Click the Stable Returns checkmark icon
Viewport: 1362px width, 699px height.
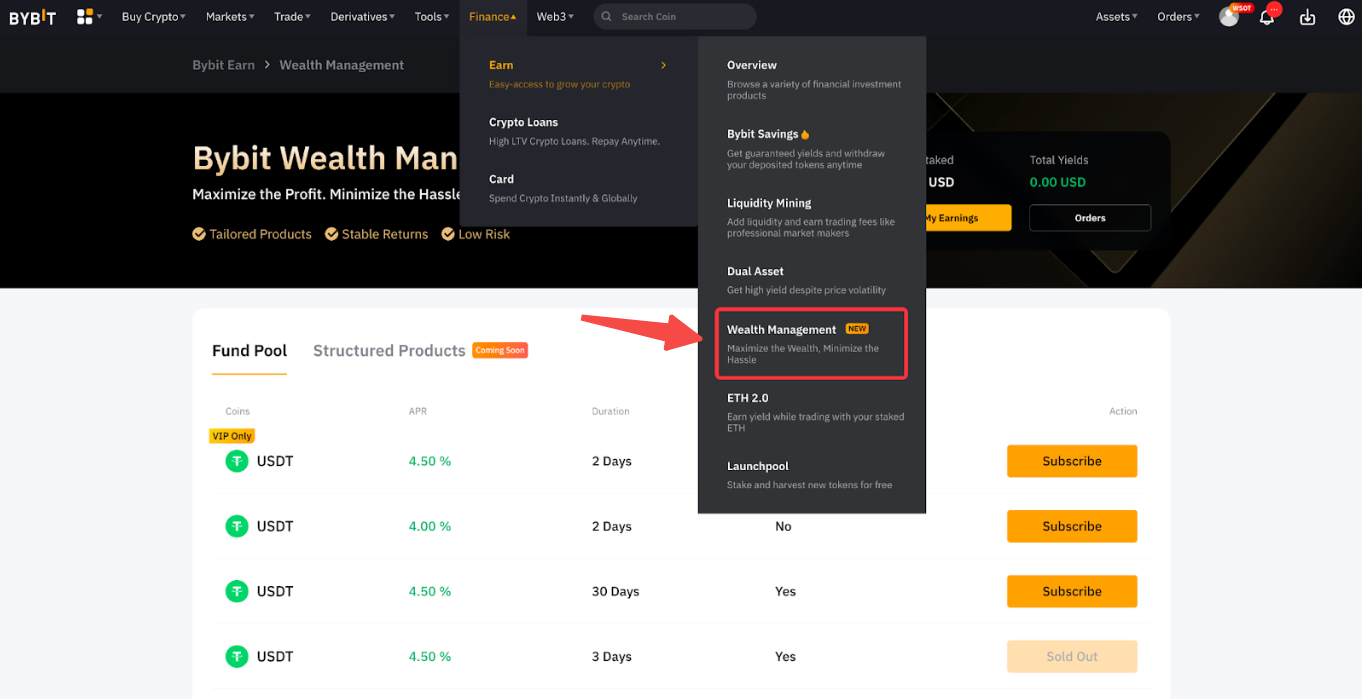click(x=331, y=234)
